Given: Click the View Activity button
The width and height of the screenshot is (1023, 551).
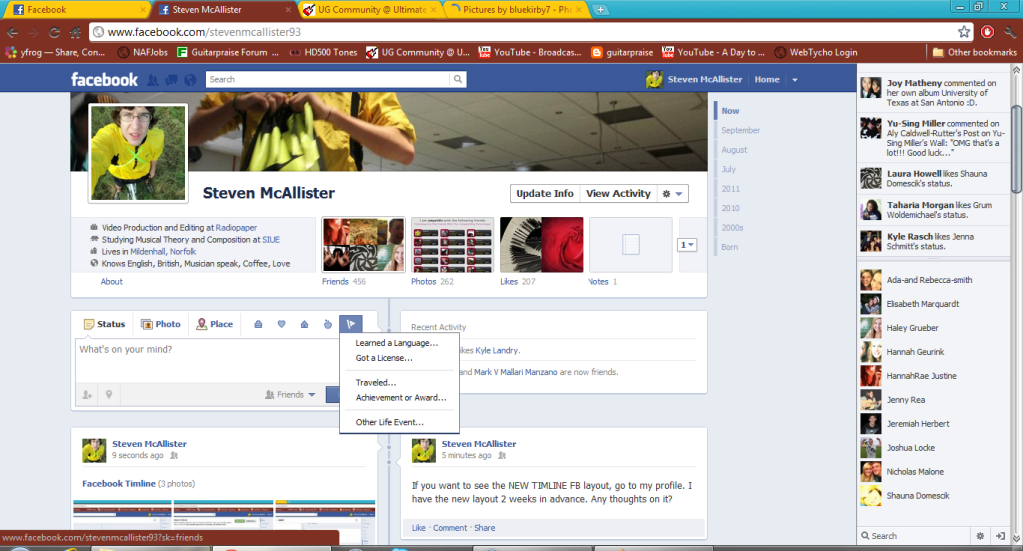Looking at the screenshot, I should [618, 194].
